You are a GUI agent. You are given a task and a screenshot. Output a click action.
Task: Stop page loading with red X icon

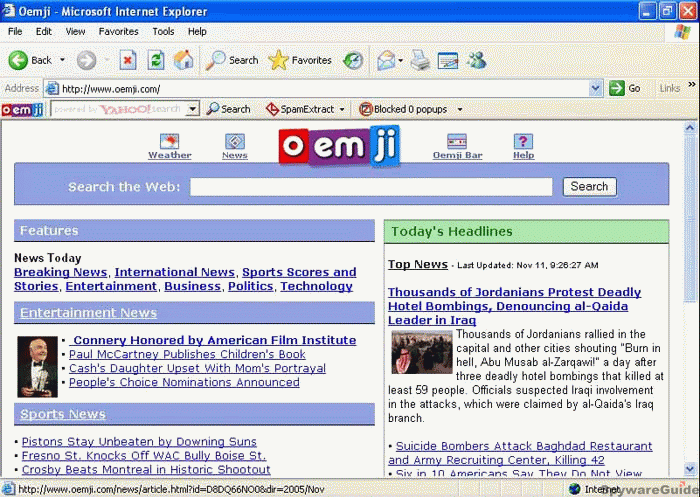point(128,60)
